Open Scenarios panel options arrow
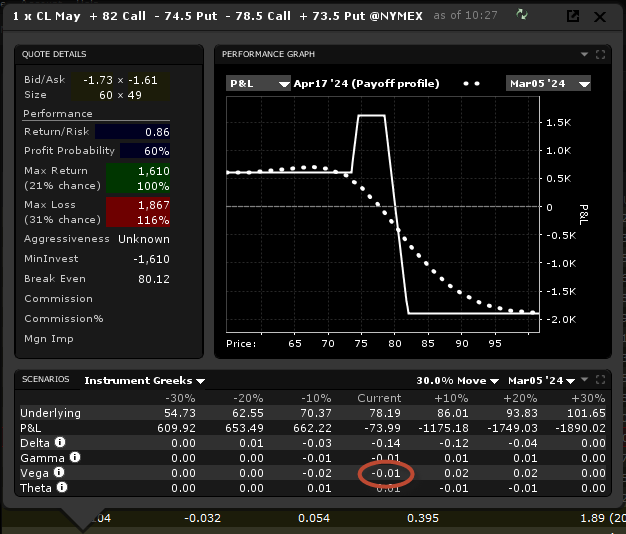The image size is (626, 534). click(584, 381)
